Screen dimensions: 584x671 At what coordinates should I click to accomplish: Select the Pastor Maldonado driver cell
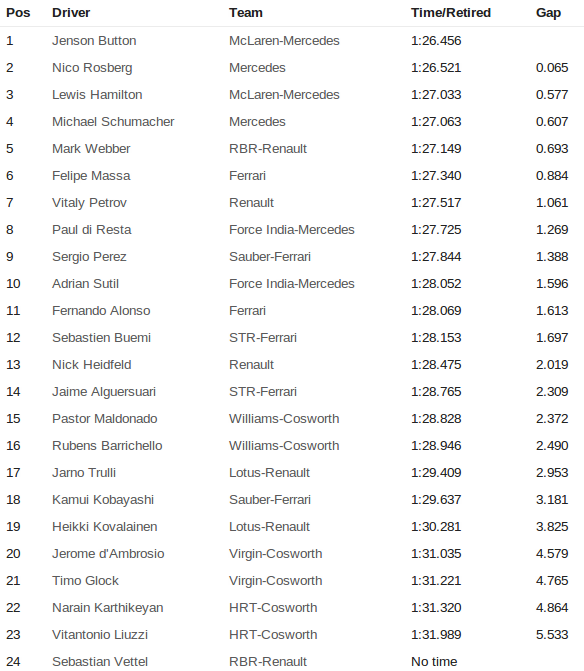click(x=105, y=418)
